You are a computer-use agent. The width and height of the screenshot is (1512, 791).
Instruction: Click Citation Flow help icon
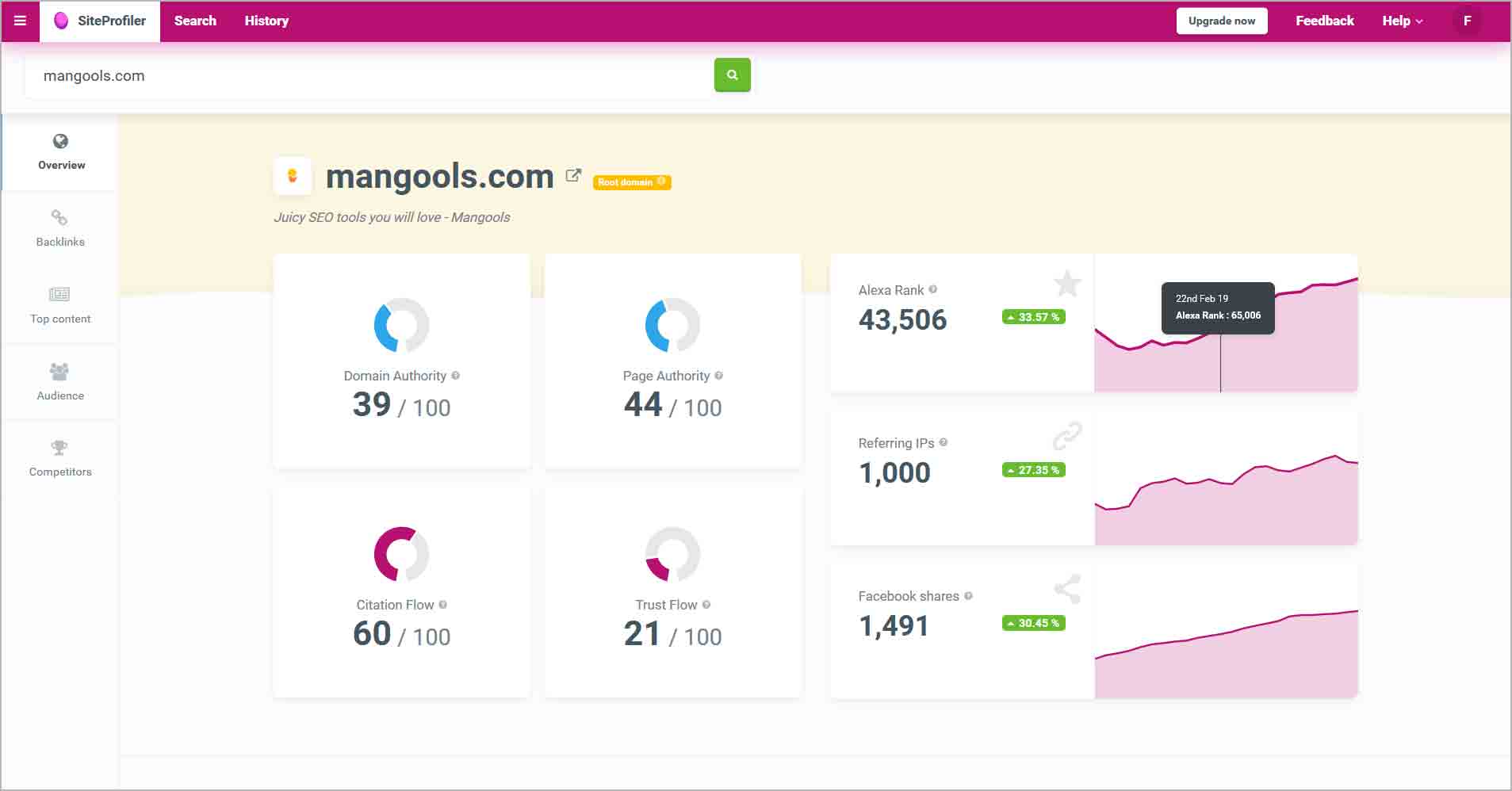(x=442, y=605)
